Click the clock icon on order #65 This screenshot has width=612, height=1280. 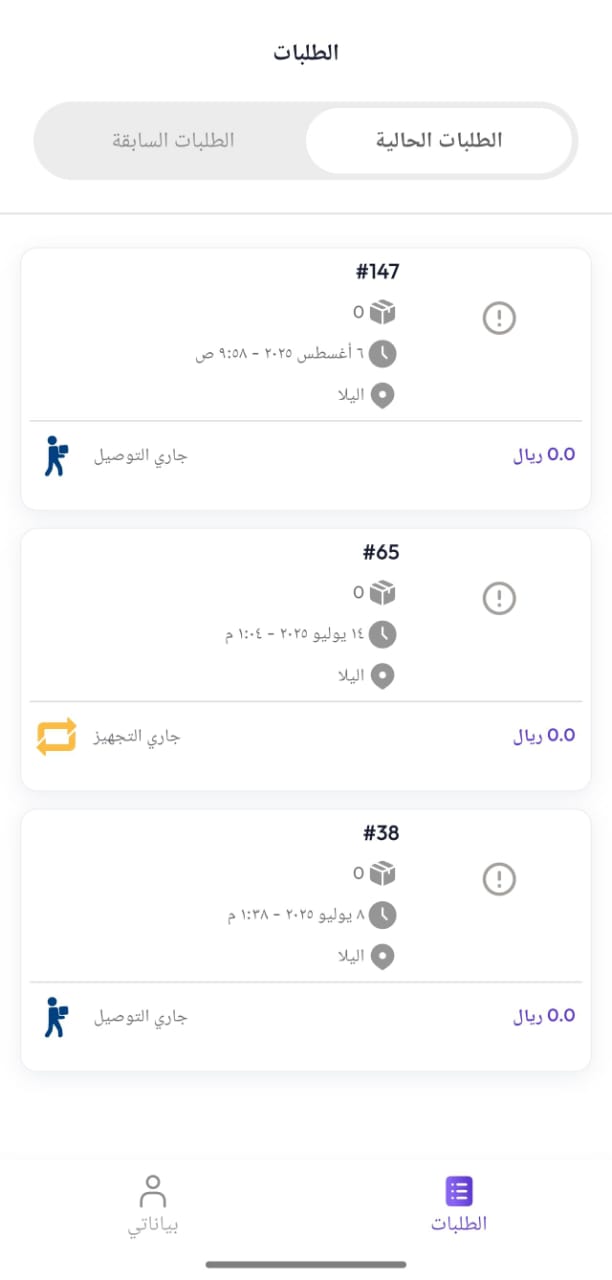pyautogui.click(x=383, y=634)
